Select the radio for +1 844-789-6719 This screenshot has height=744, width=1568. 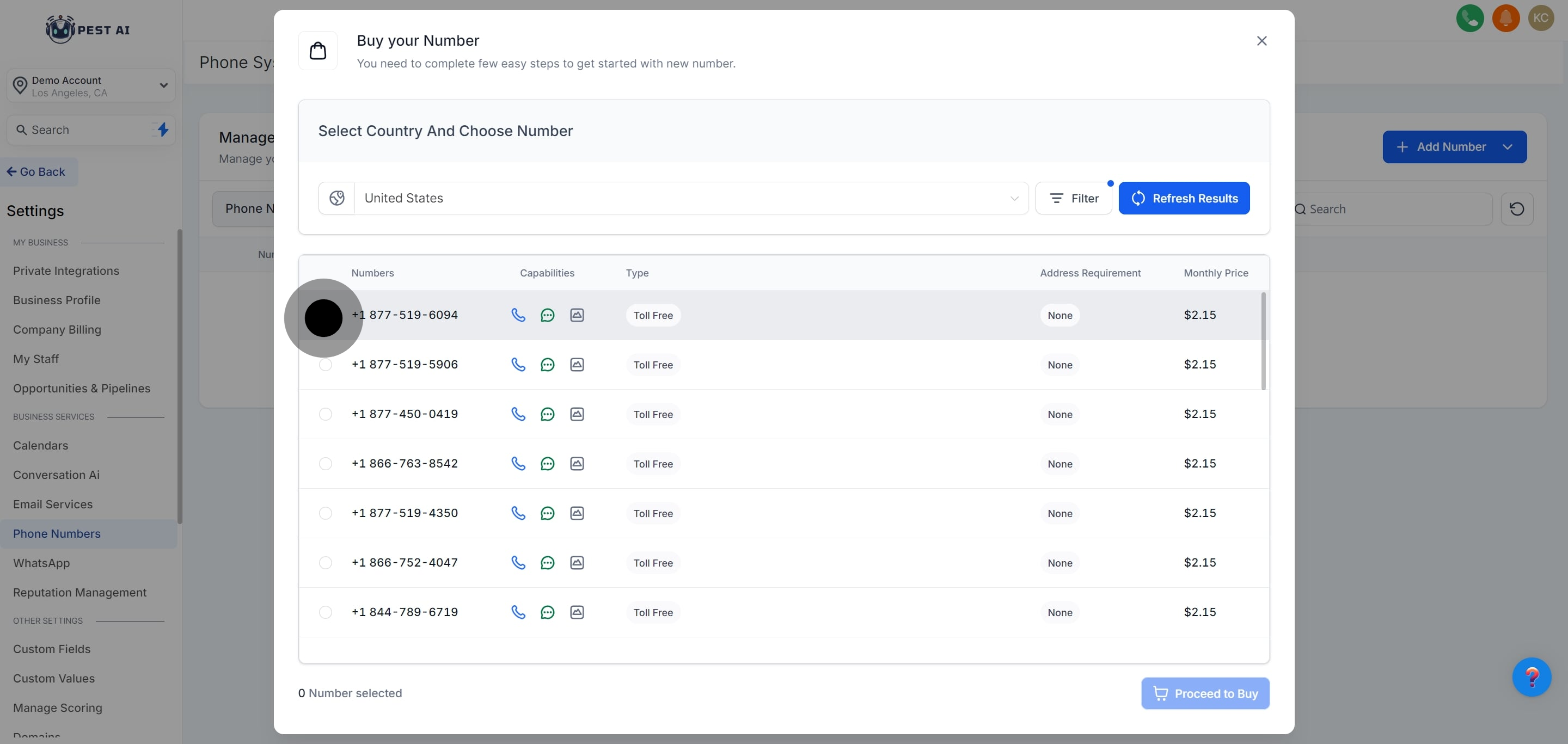coord(326,612)
